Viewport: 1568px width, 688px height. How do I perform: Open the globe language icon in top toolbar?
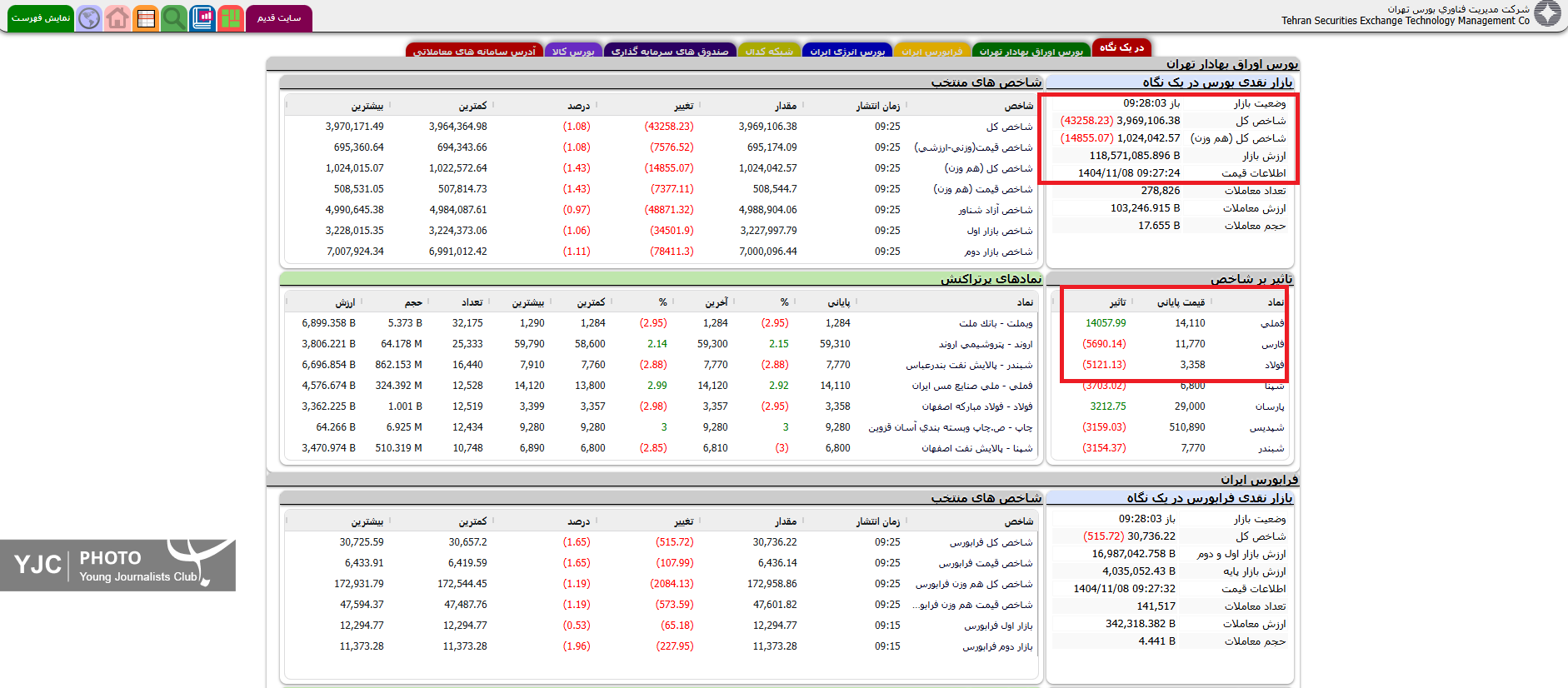coord(89,17)
